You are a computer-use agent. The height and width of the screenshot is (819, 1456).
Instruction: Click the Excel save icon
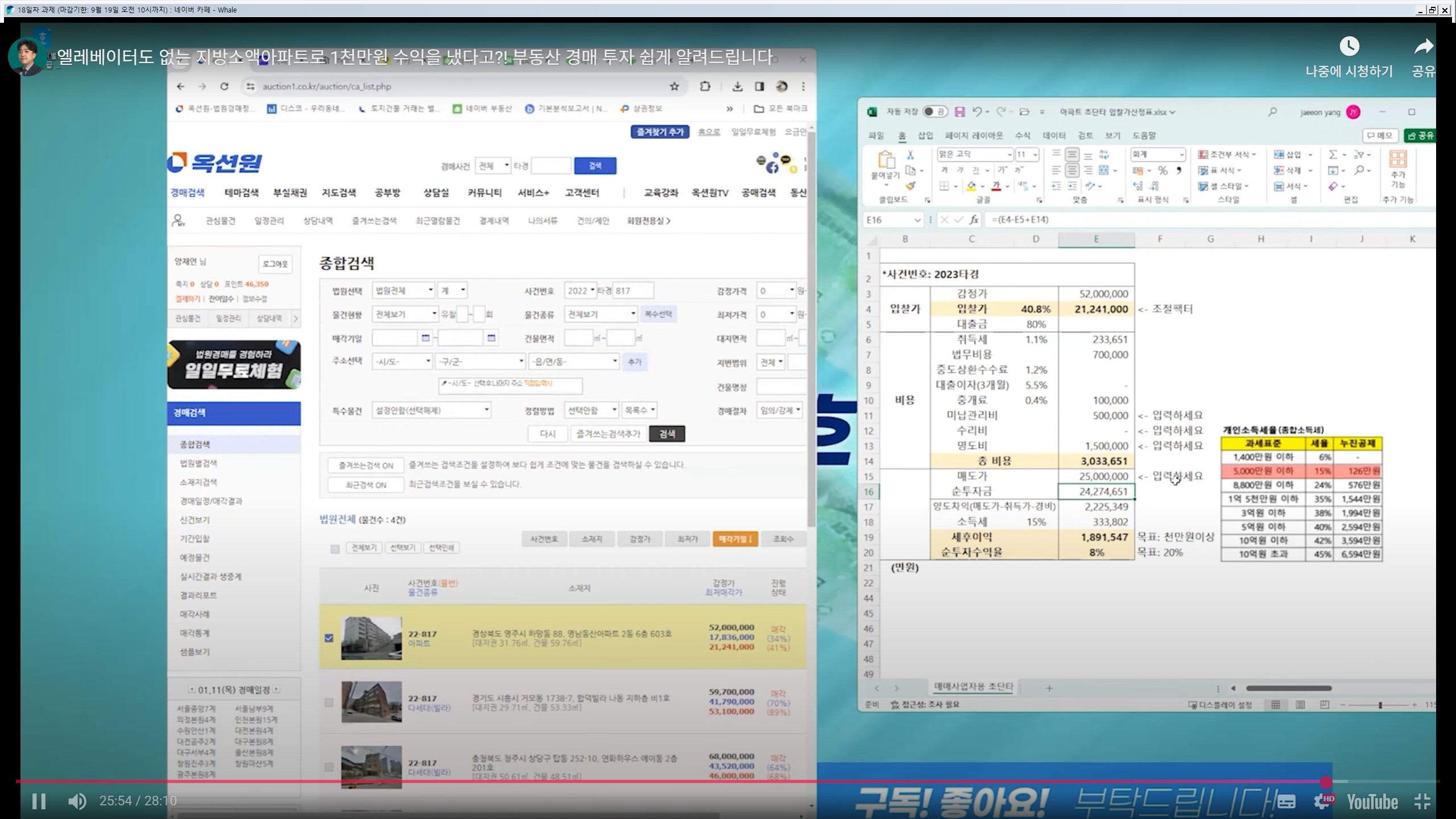click(959, 112)
